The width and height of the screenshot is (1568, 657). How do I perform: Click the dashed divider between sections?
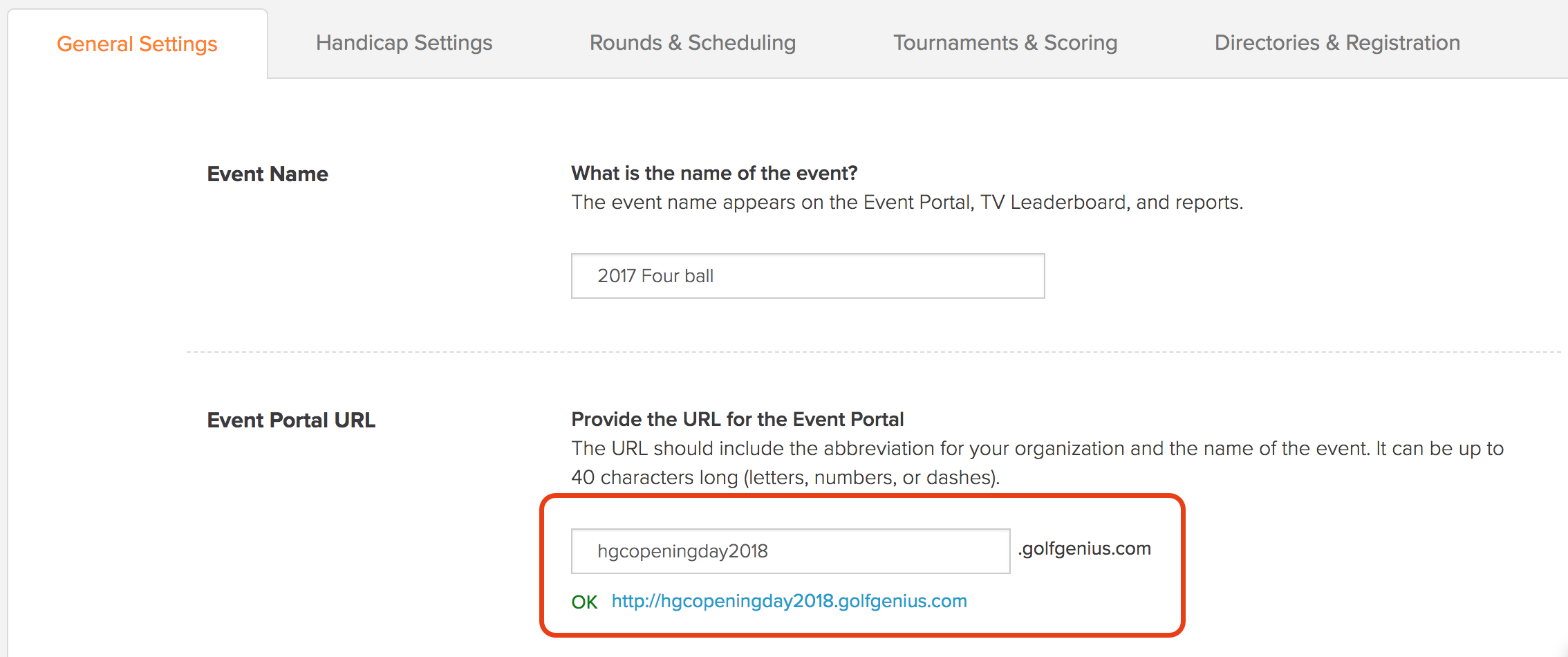point(872,352)
